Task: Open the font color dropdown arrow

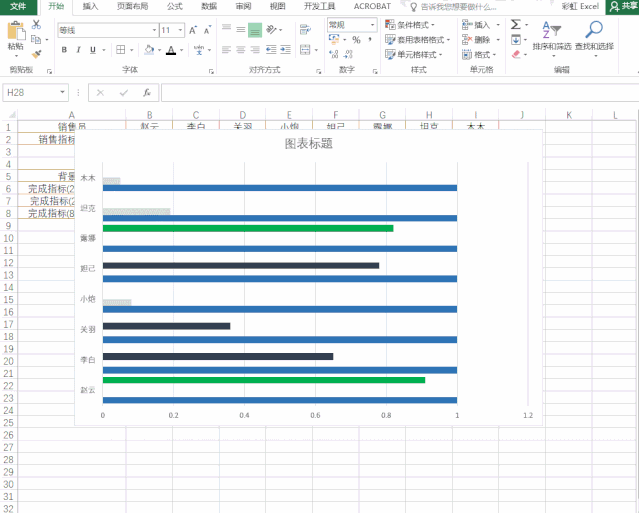Action: [x=181, y=50]
